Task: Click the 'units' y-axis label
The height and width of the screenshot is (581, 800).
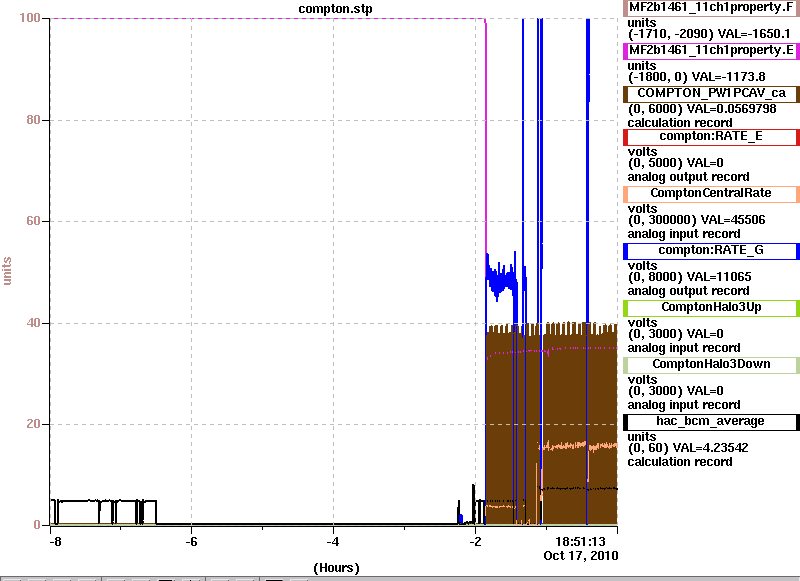Action: pos(7,271)
